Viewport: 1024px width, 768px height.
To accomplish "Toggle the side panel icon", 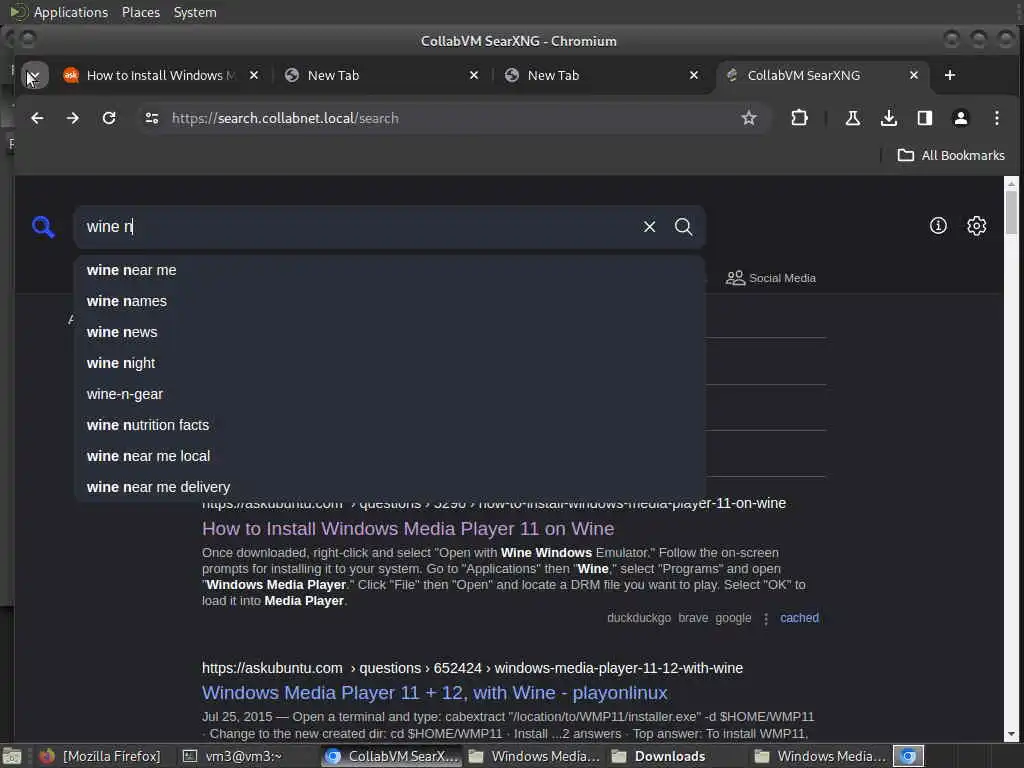I will click(x=924, y=118).
